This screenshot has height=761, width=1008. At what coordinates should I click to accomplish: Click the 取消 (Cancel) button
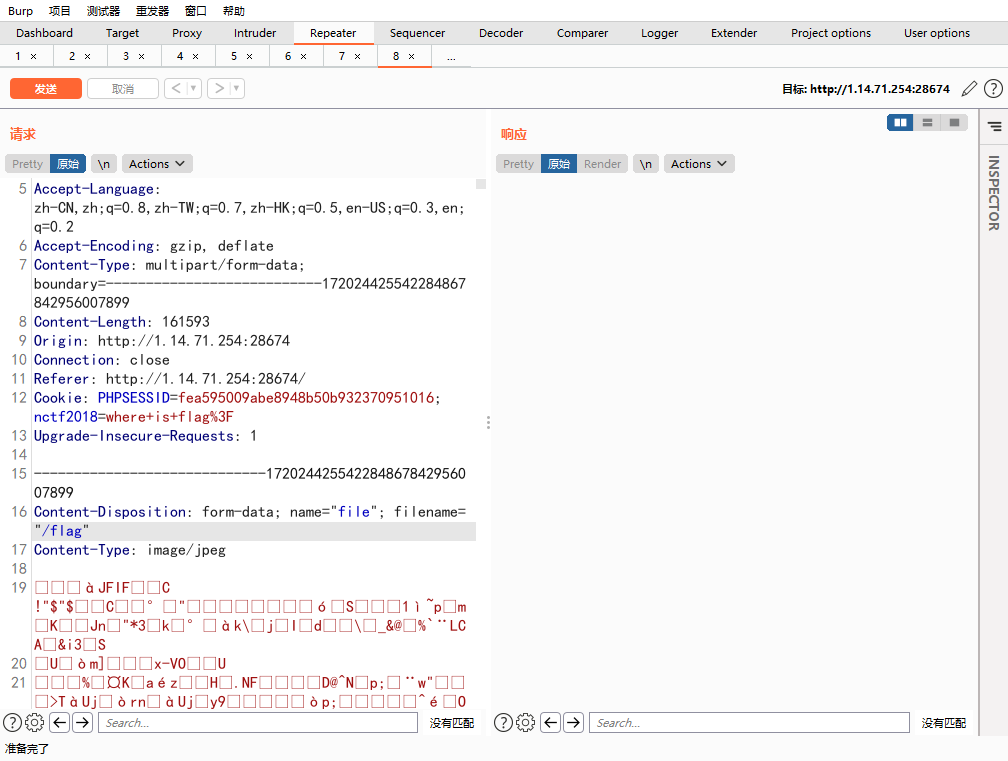tap(123, 89)
